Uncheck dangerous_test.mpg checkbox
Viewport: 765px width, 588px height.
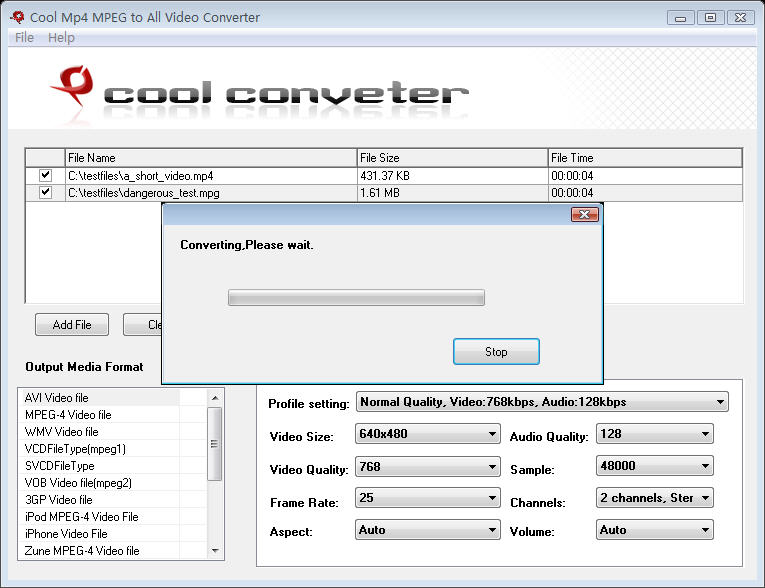45,192
